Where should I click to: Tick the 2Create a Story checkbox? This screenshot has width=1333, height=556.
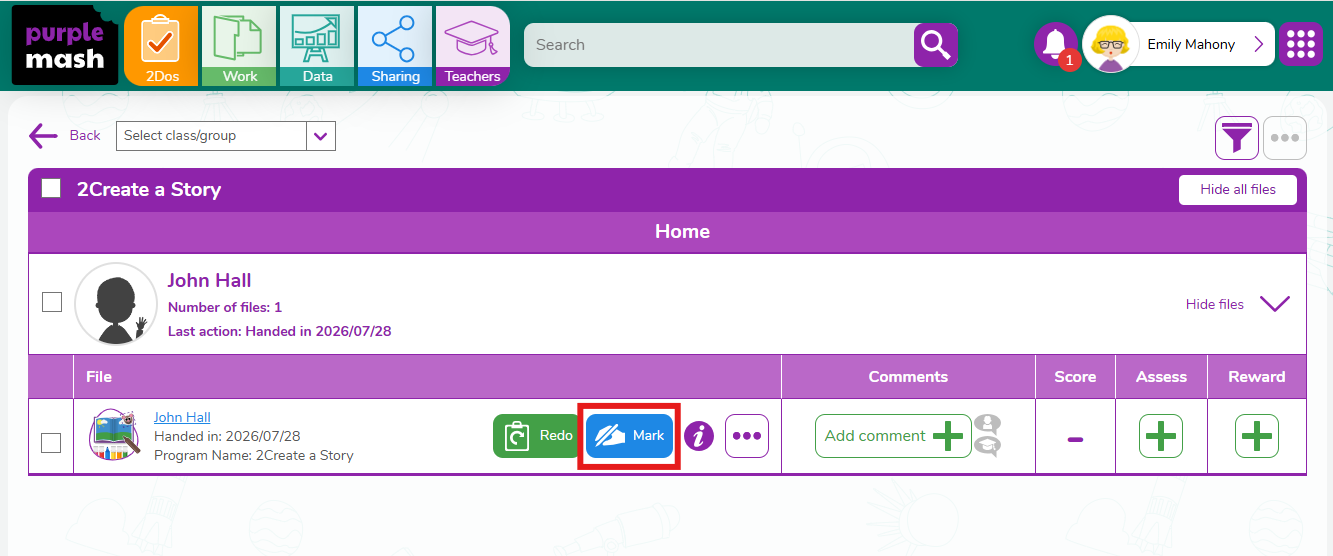[51, 189]
